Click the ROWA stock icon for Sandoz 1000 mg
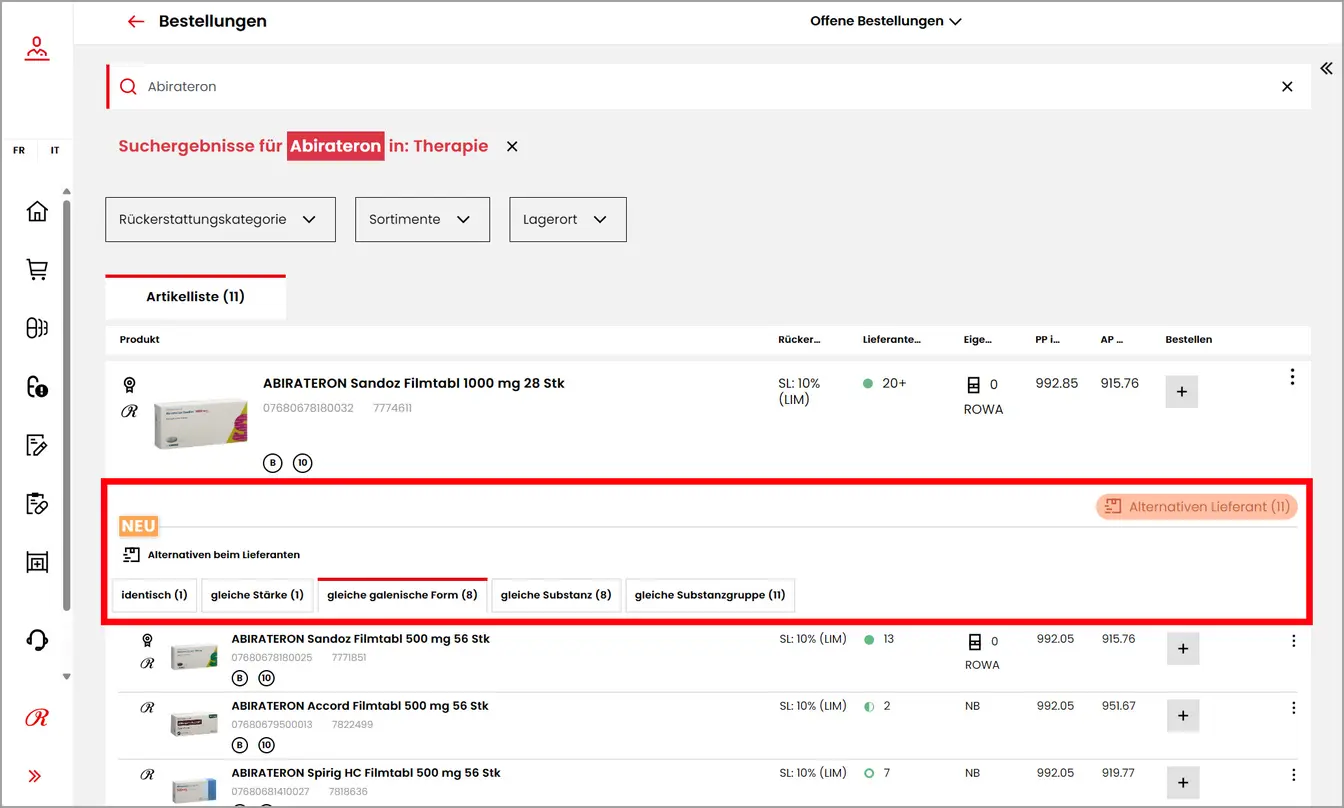This screenshot has height=808, width=1344. coord(973,385)
